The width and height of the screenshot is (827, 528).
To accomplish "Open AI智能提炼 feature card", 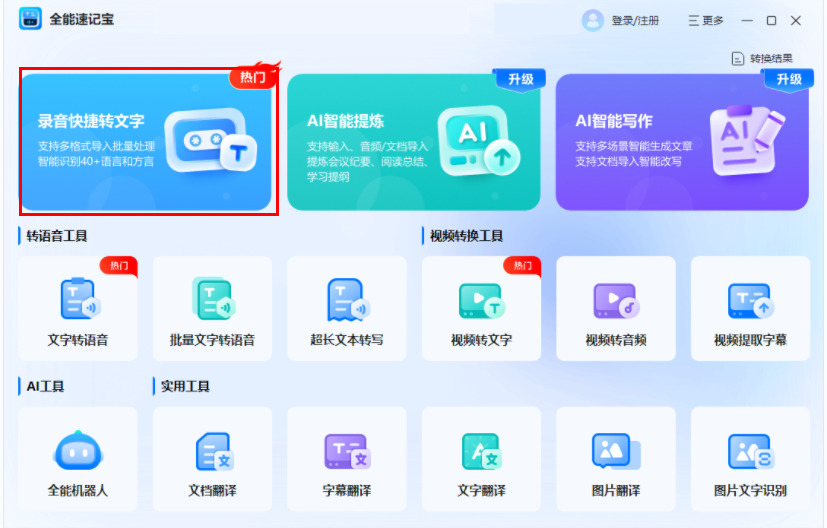I will pyautogui.click(x=414, y=142).
